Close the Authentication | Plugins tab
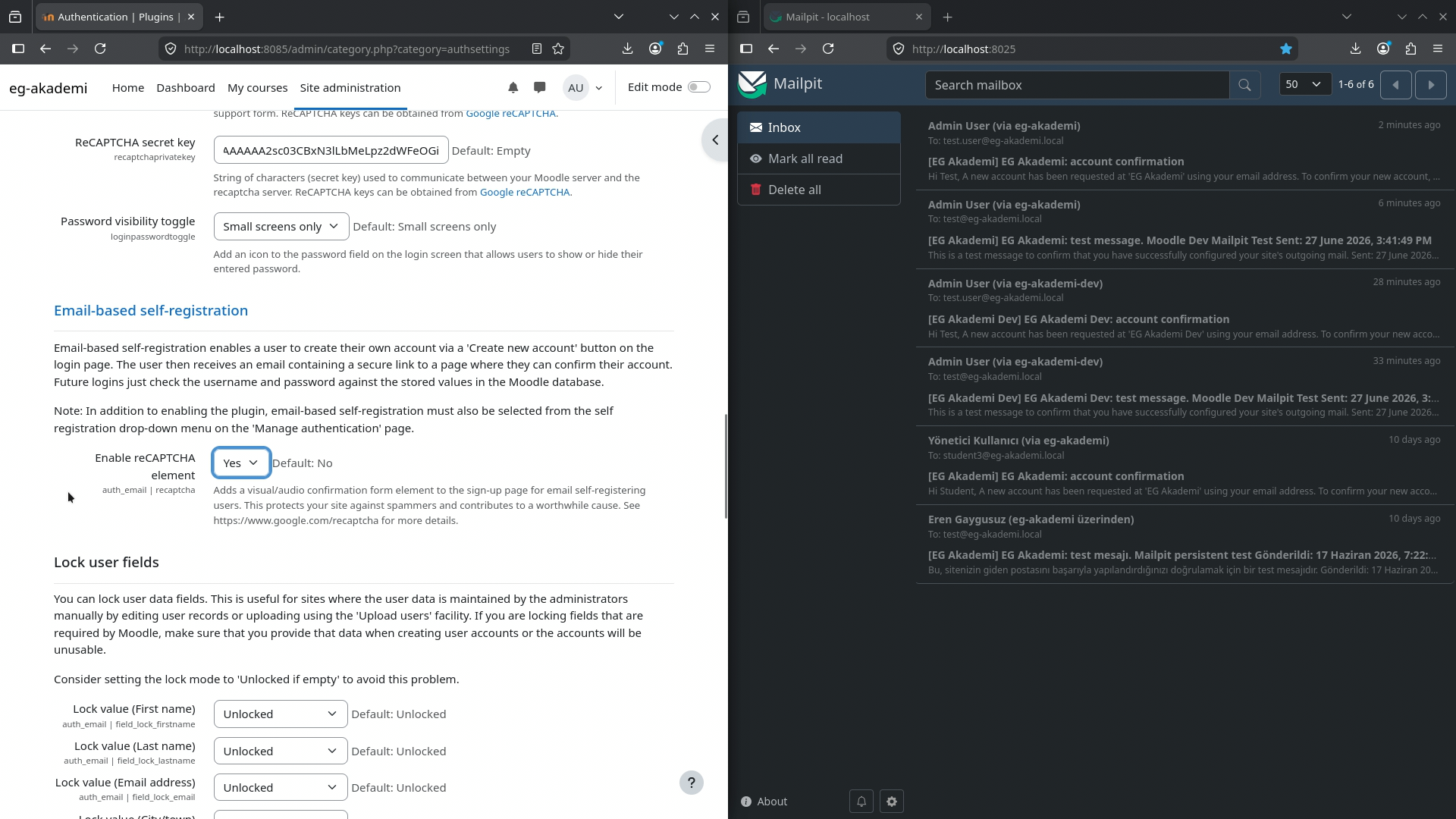Image resolution: width=1456 pixels, height=819 pixels. (191, 17)
